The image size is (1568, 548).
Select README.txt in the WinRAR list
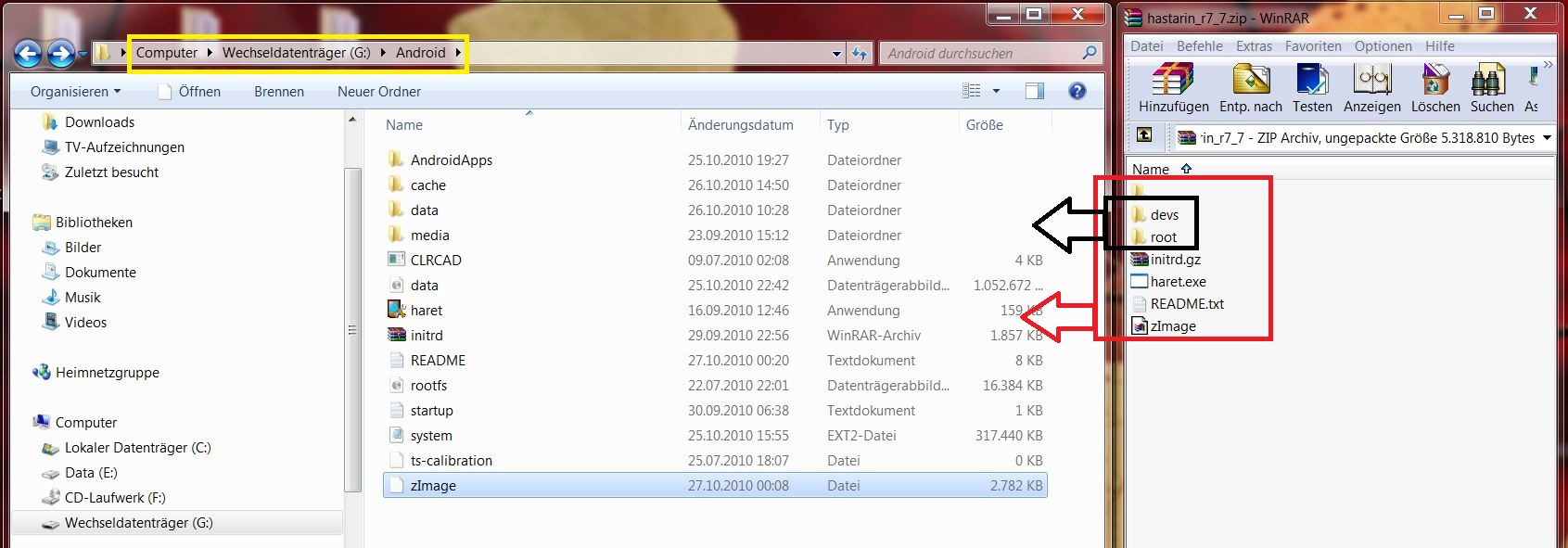[1178, 304]
